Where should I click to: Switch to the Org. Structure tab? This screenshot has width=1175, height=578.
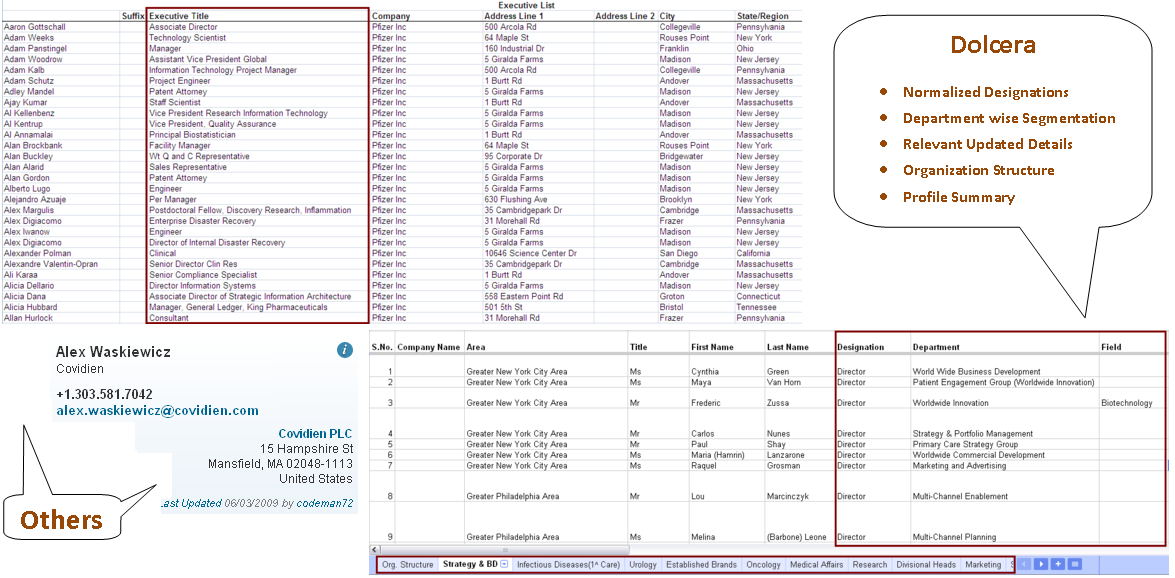408,565
